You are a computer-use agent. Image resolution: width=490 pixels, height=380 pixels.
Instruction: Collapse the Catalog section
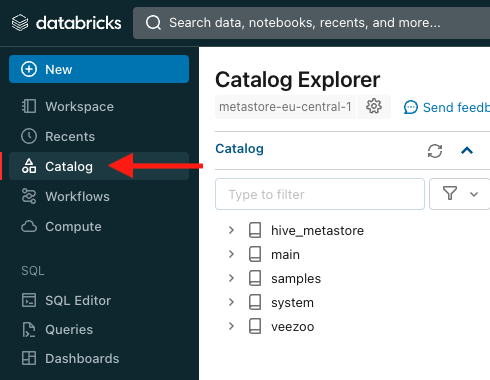click(x=467, y=151)
